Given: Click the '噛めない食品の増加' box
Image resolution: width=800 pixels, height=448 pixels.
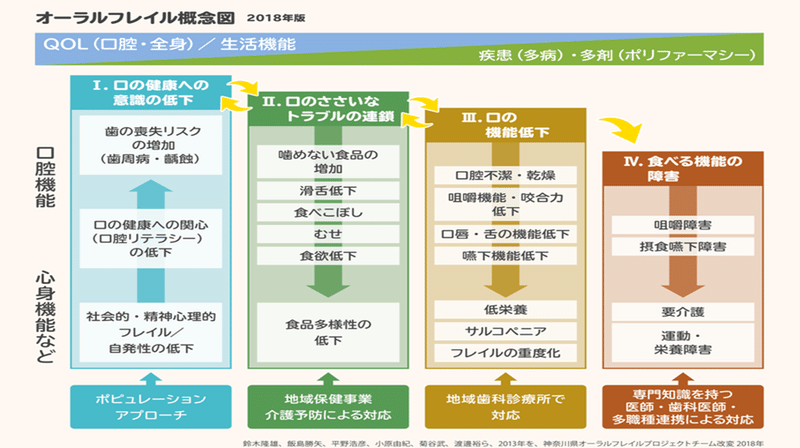Looking at the screenshot, I should [328, 162].
